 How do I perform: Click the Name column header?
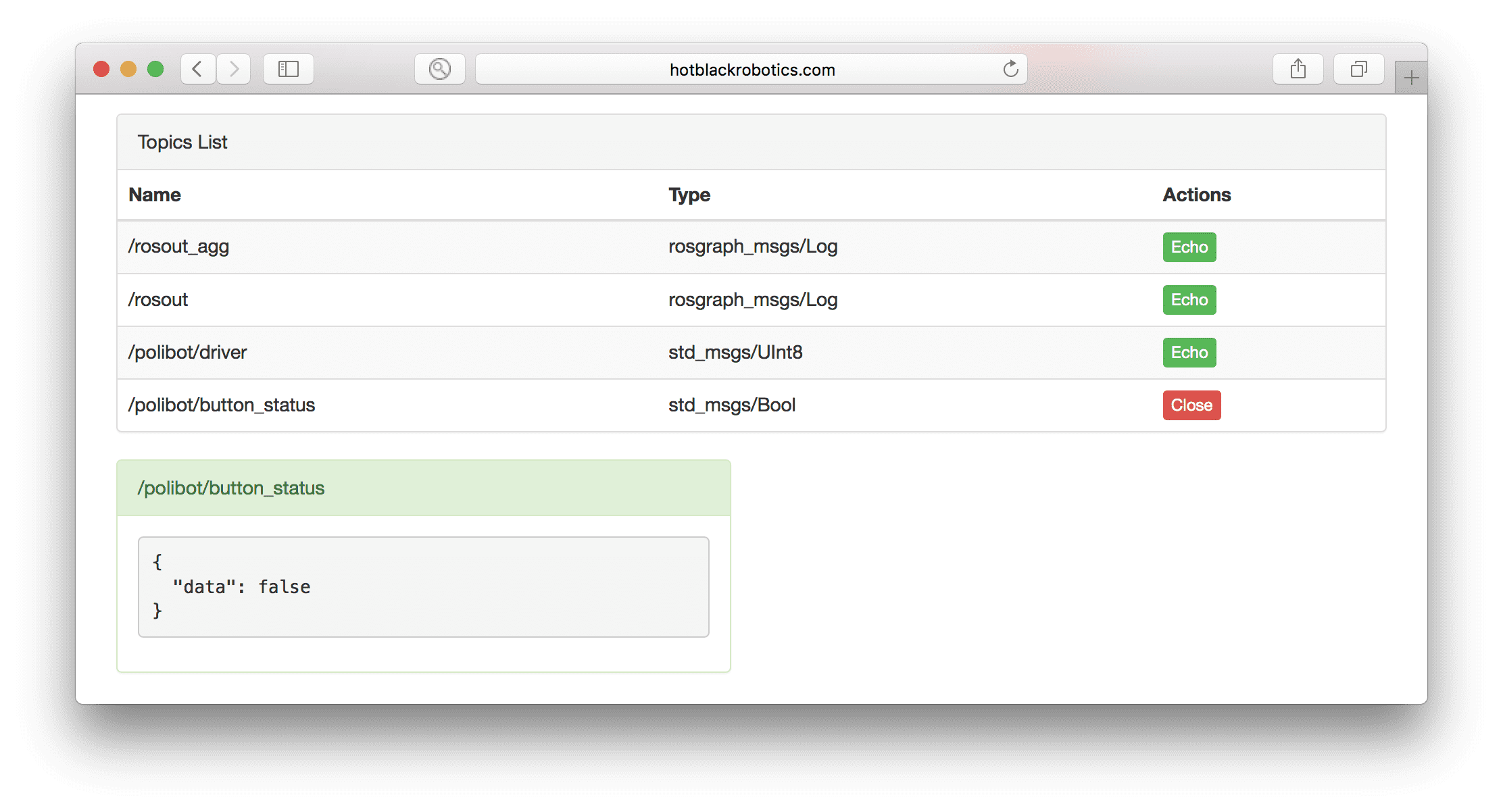pyautogui.click(x=155, y=195)
